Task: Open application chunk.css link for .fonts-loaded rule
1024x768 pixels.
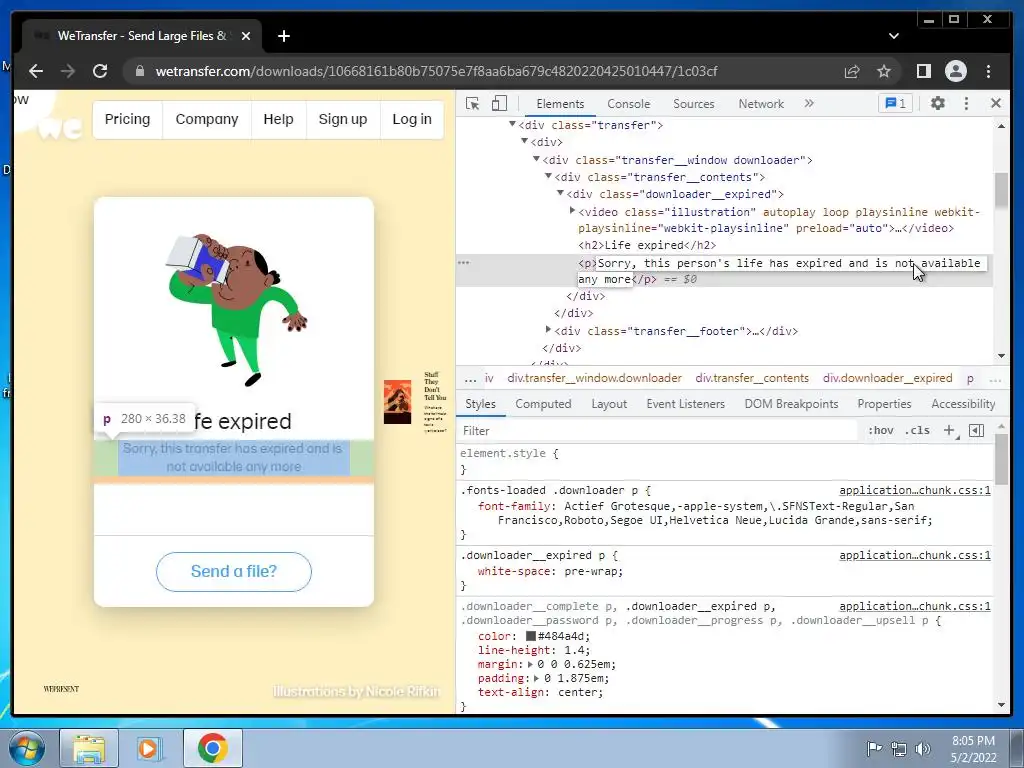Action: click(x=915, y=490)
